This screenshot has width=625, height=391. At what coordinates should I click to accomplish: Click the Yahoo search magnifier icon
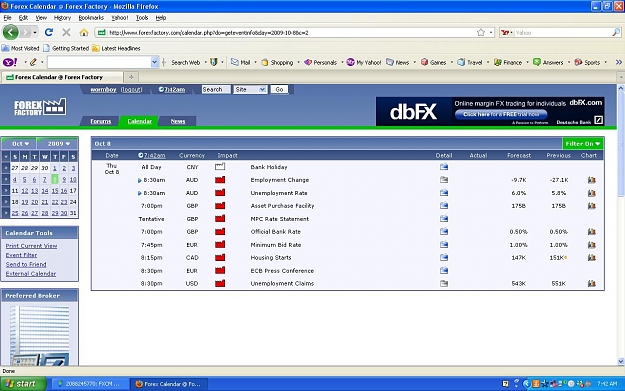[616, 33]
